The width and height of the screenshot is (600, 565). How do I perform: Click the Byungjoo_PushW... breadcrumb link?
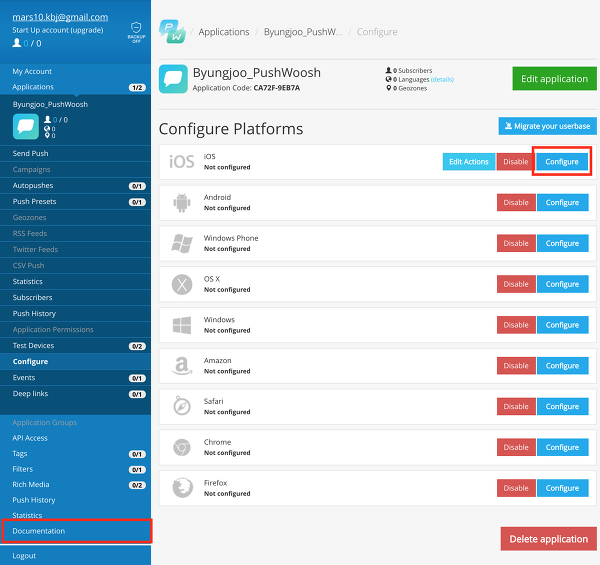[x=303, y=32]
